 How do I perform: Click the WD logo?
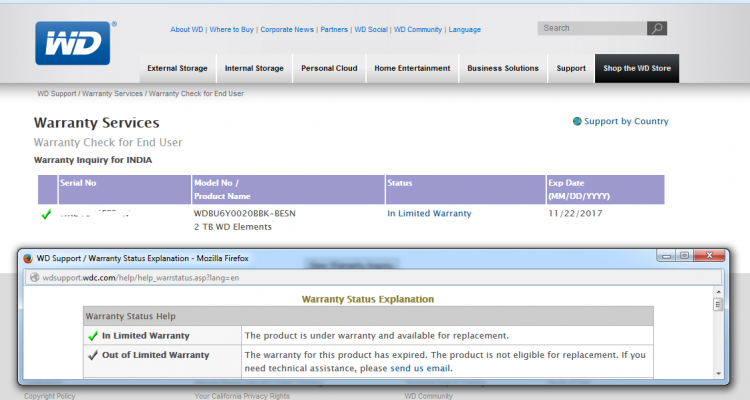(x=73, y=43)
